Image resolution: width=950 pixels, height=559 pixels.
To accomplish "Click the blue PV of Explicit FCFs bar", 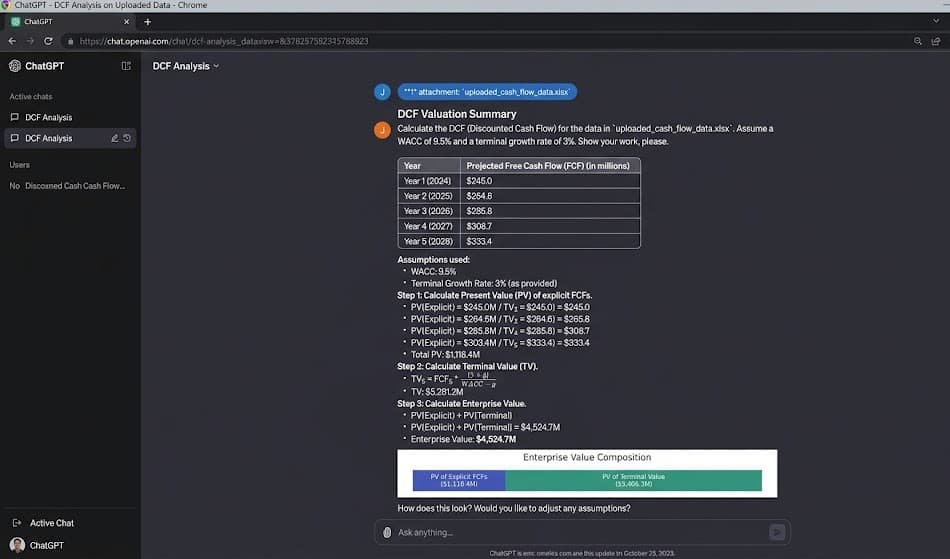I will coord(459,480).
